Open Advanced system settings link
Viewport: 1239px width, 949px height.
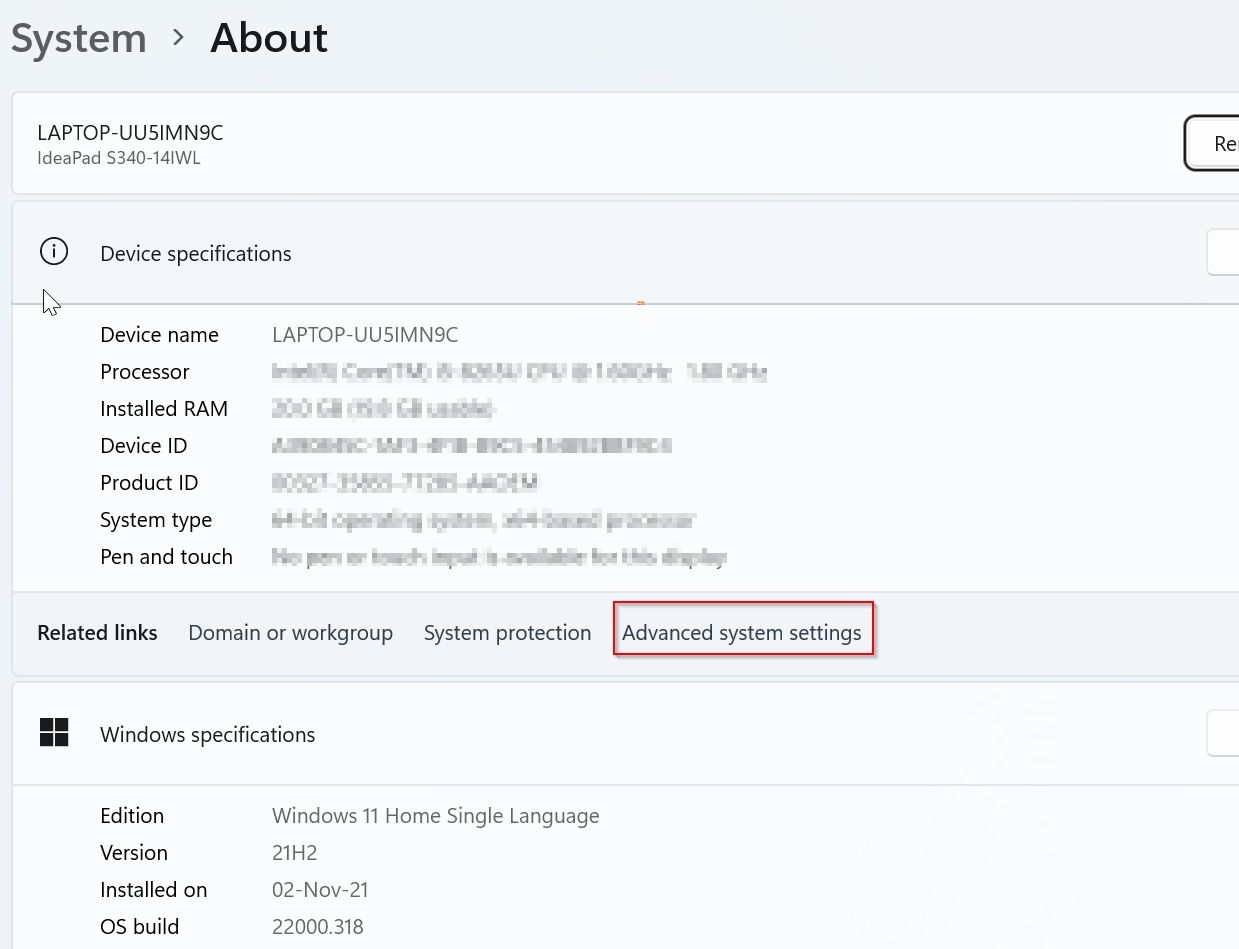click(742, 633)
